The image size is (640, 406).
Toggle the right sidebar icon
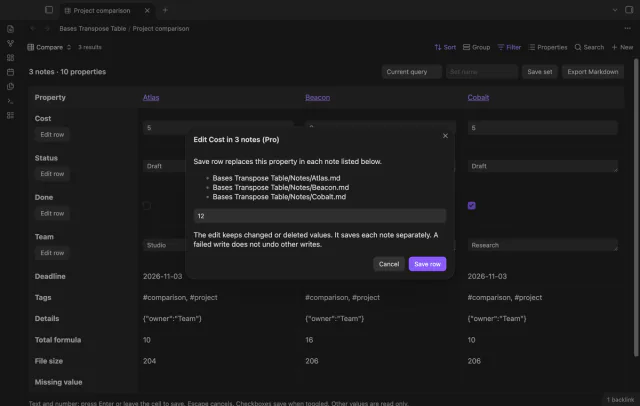(629, 10)
